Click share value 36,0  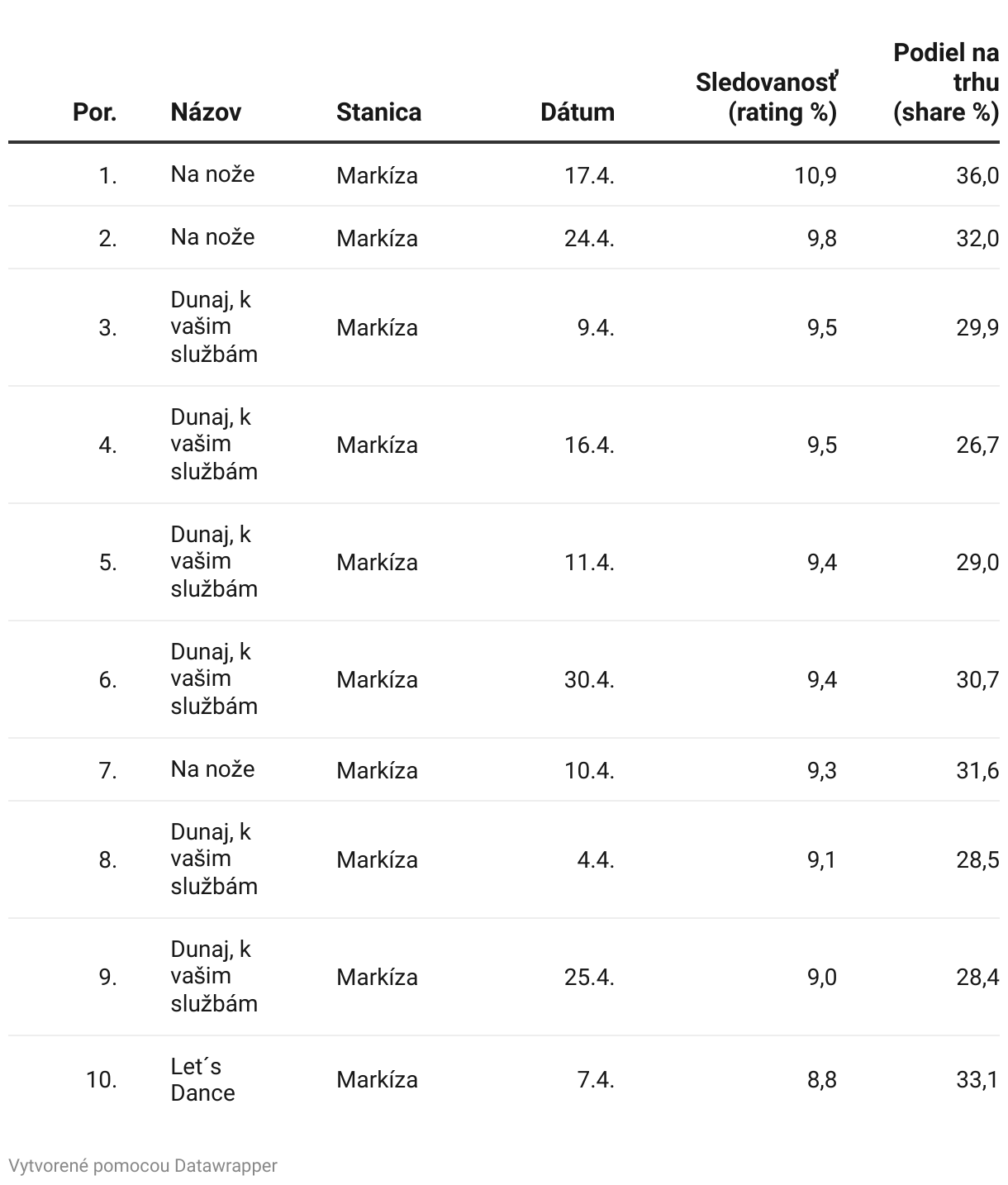(977, 175)
